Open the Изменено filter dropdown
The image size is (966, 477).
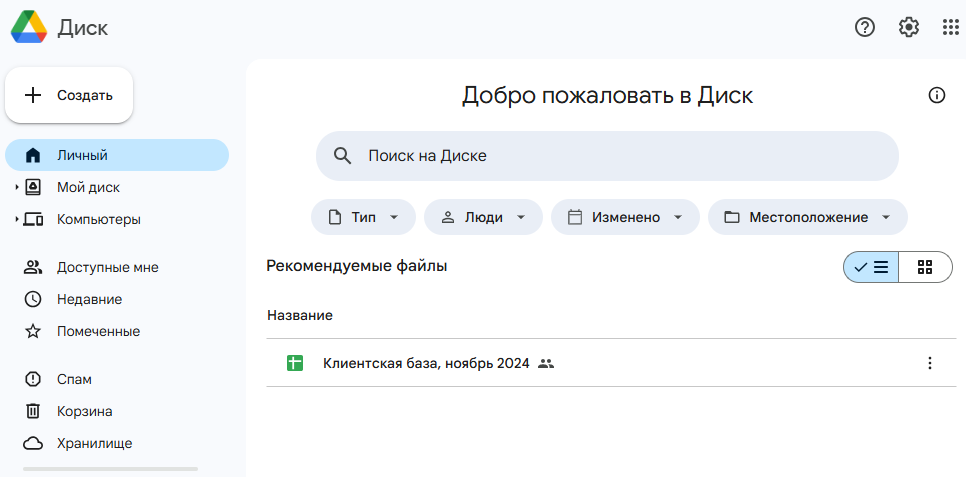625,217
